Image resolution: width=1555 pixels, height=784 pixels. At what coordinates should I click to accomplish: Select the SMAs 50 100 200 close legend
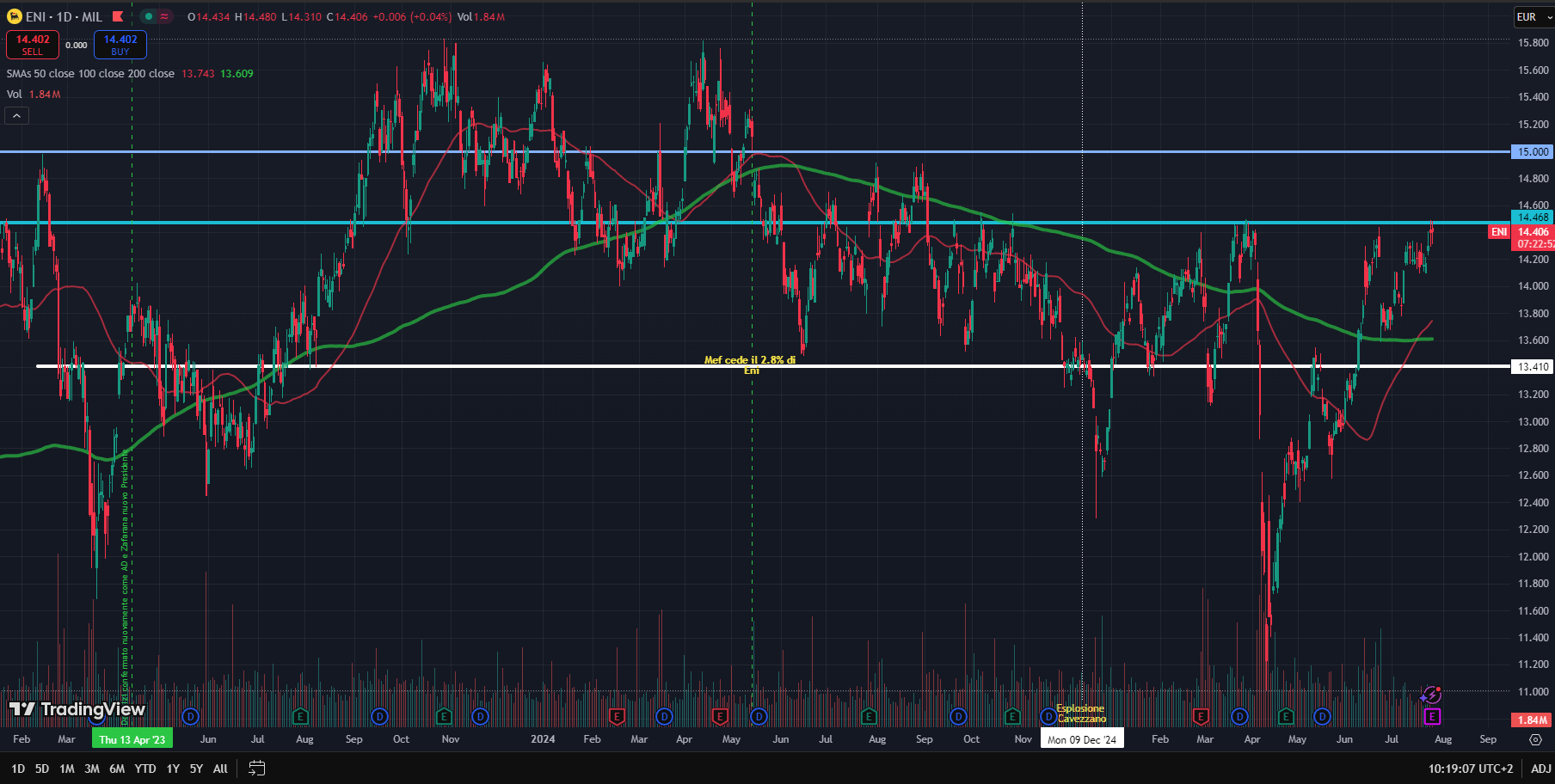pos(90,74)
